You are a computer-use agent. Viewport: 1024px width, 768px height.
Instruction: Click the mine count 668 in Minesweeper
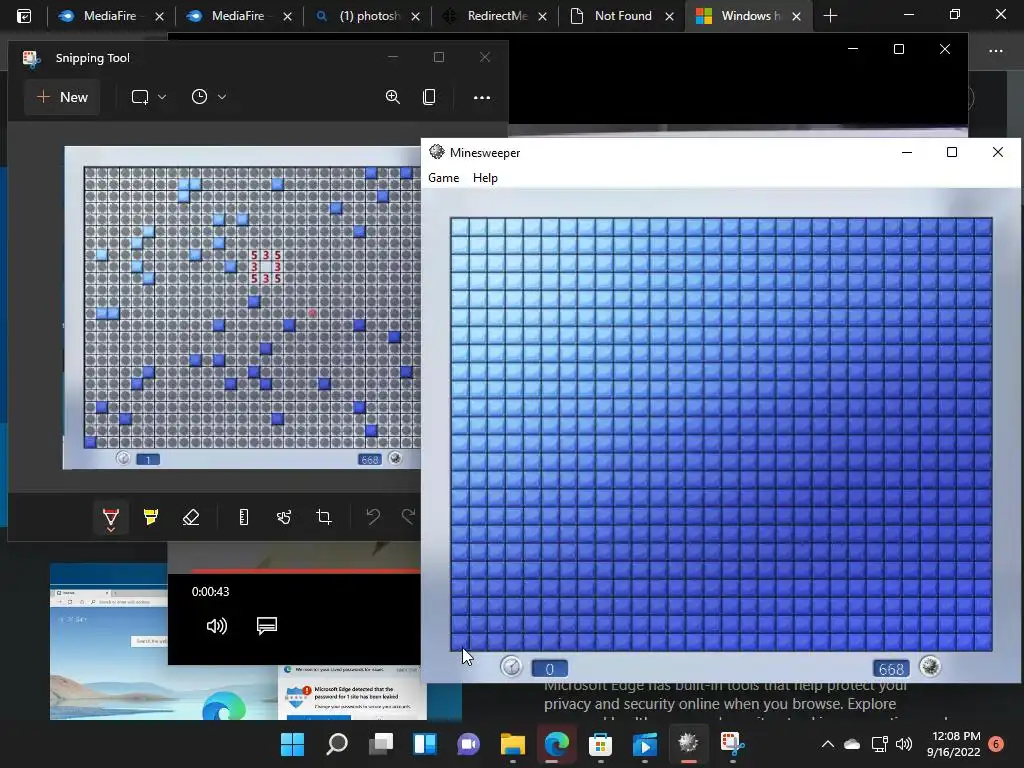tap(891, 669)
